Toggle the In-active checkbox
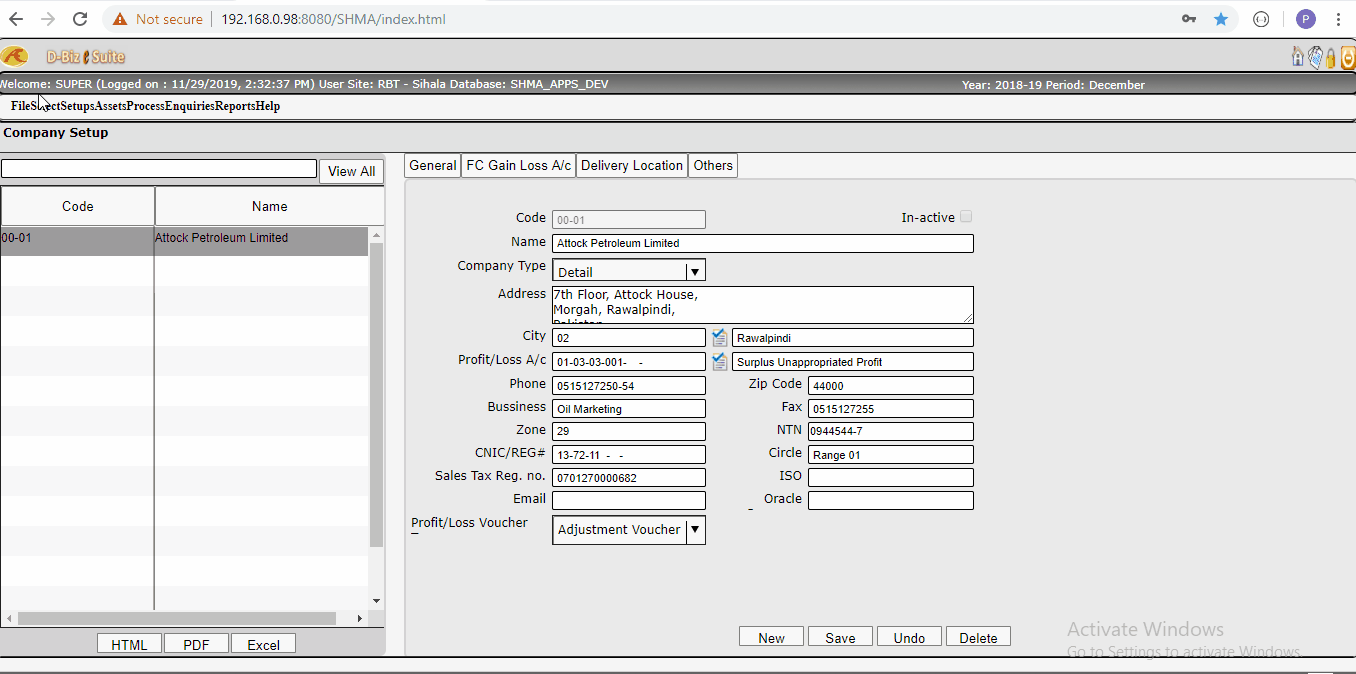 (x=966, y=216)
